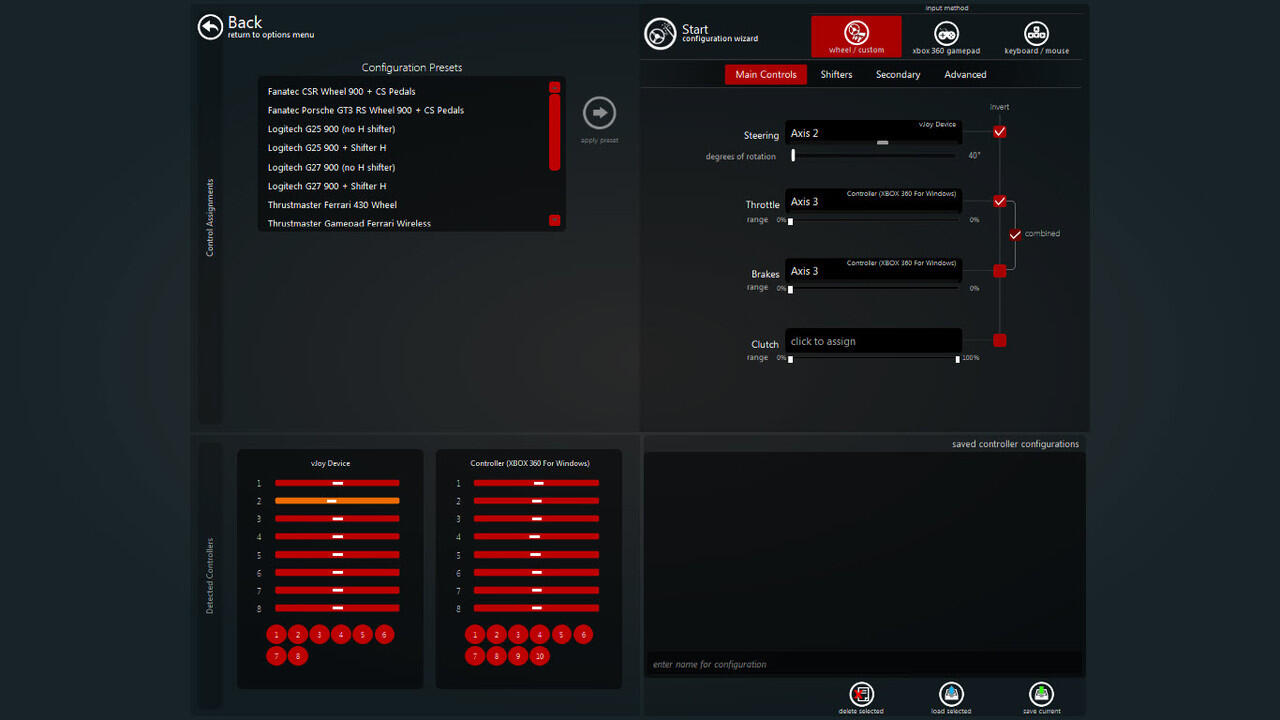Click save current configuration icon
The height and width of the screenshot is (720, 1280).
[1041, 694]
